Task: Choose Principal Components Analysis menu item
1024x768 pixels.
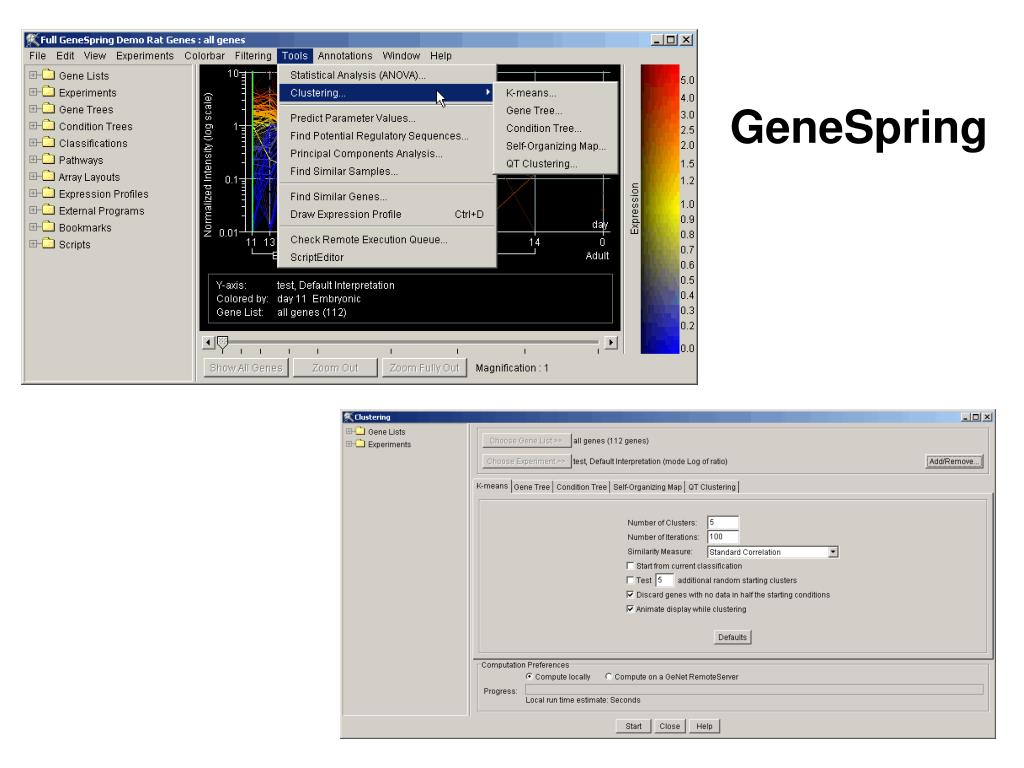Action: click(387, 153)
